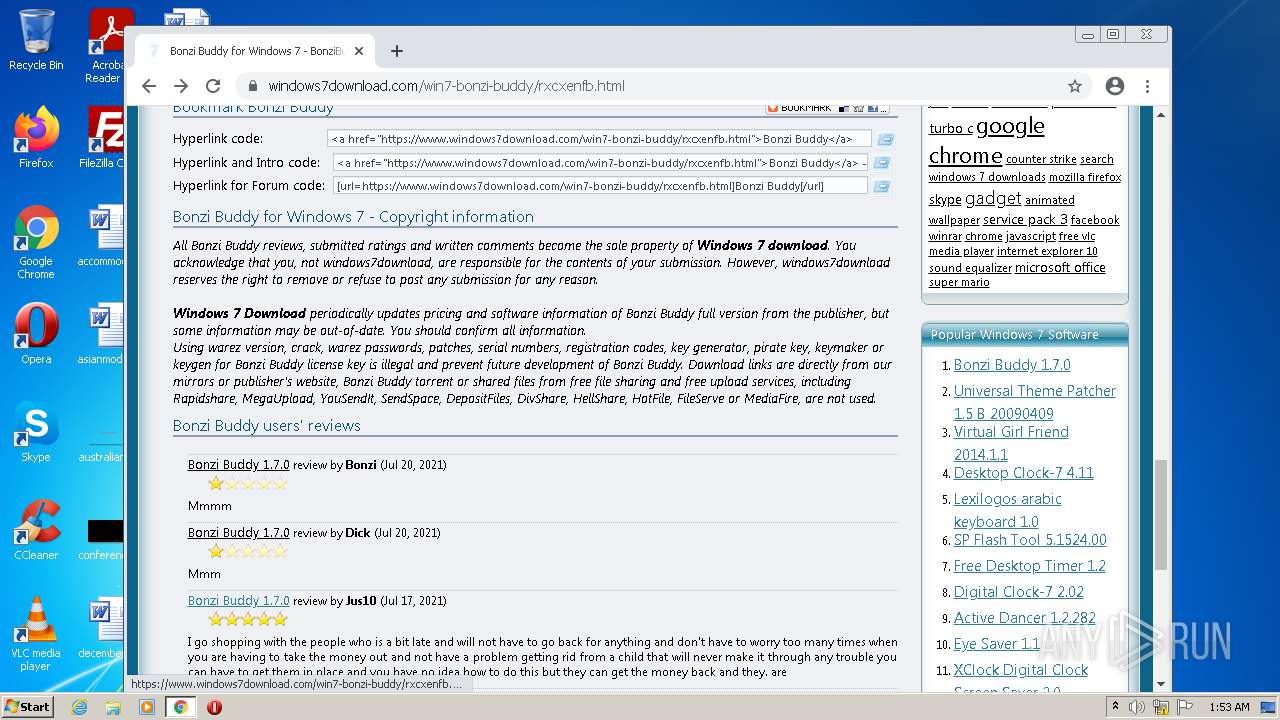
Task: Click the Bookmark share button
Action: 828,108
